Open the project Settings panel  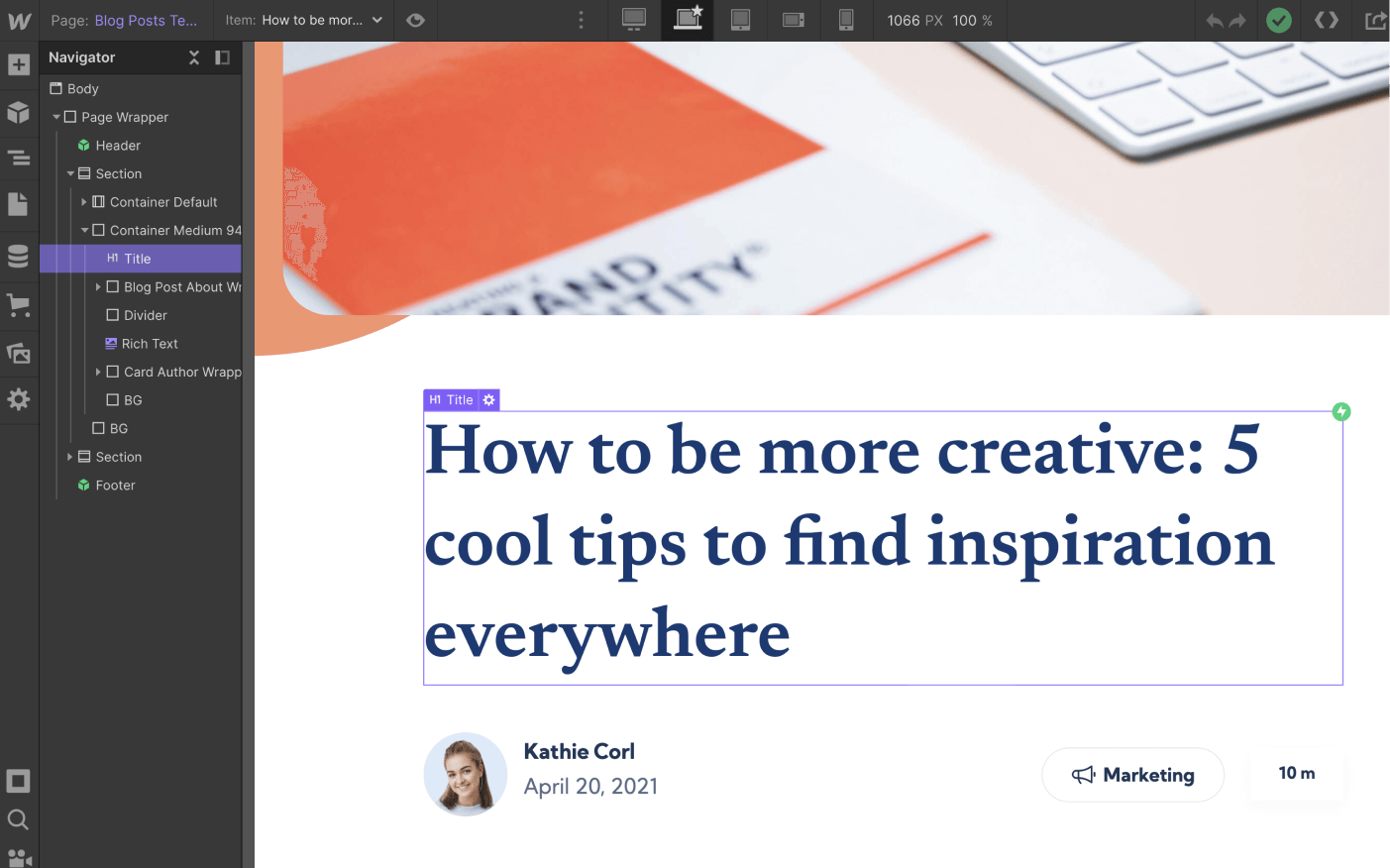(19, 399)
